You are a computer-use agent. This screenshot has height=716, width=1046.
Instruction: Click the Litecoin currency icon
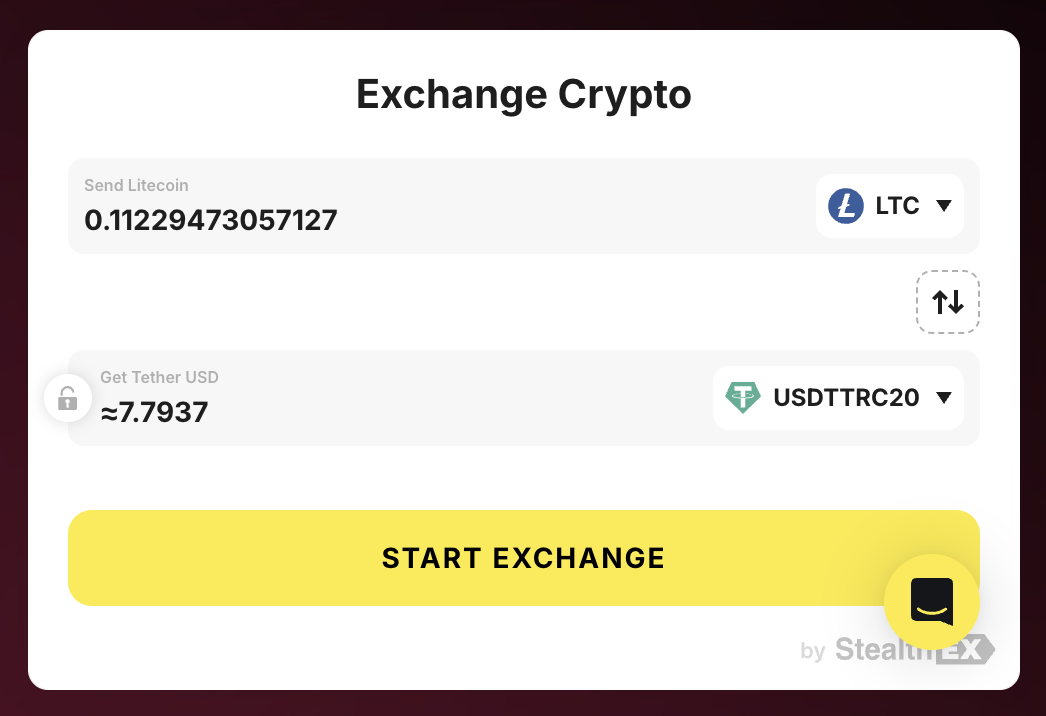click(x=846, y=206)
